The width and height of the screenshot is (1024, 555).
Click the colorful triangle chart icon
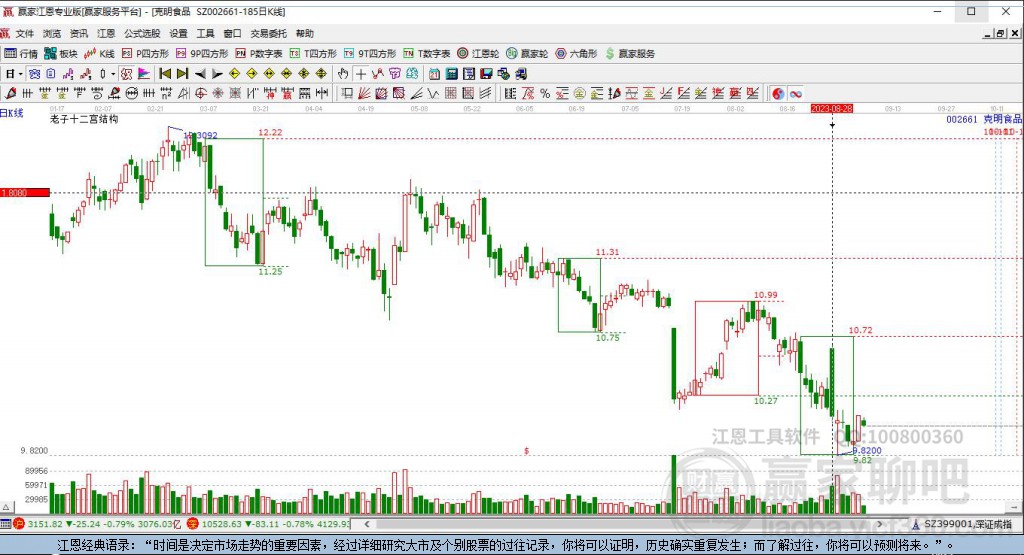(x=144, y=74)
